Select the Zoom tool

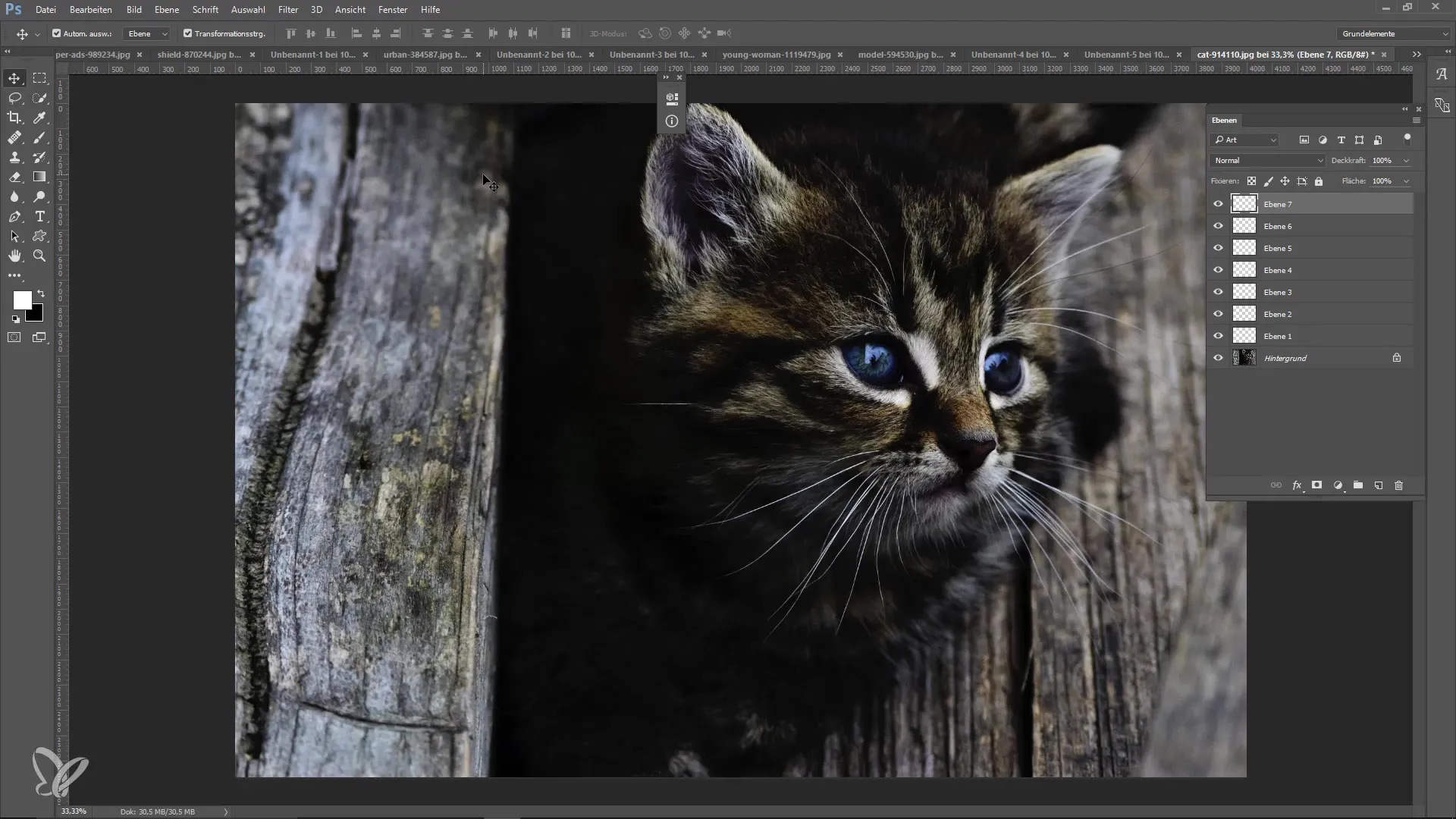tap(39, 256)
